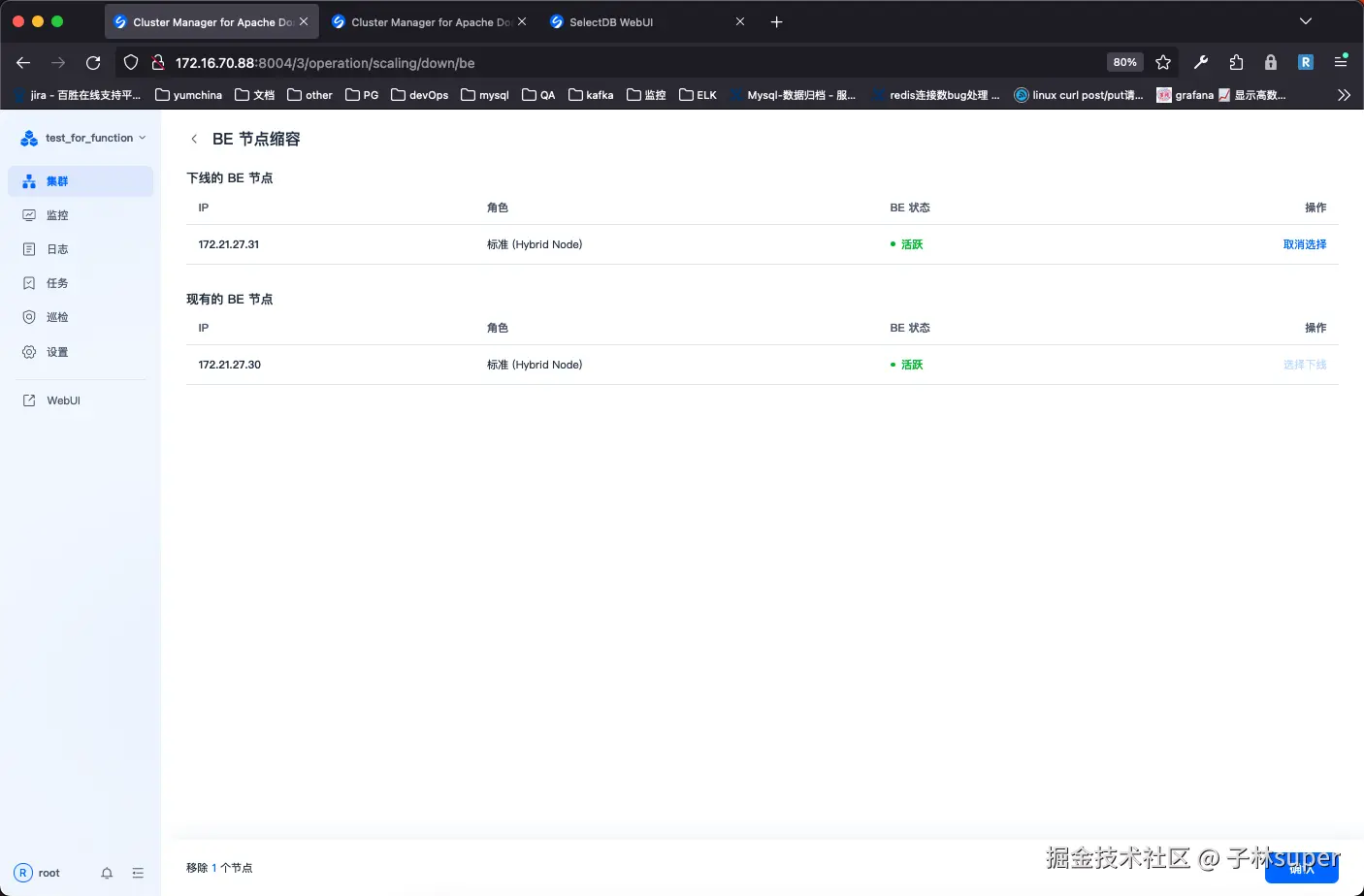Click 取消选择 for node 172.21.27.31
The height and width of the screenshot is (896, 1364).
(1305, 244)
